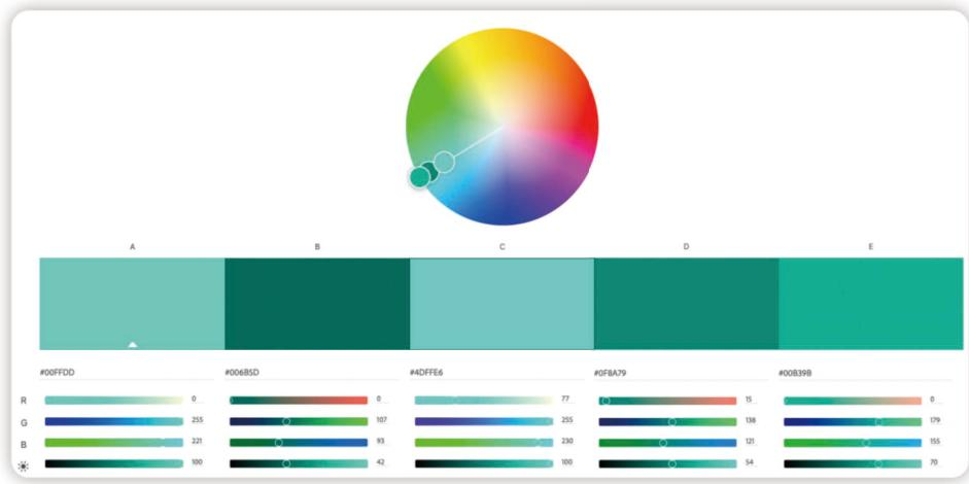Click the red (R) slider for color B
The height and width of the screenshot is (485, 970).
(x=298, y=401)
